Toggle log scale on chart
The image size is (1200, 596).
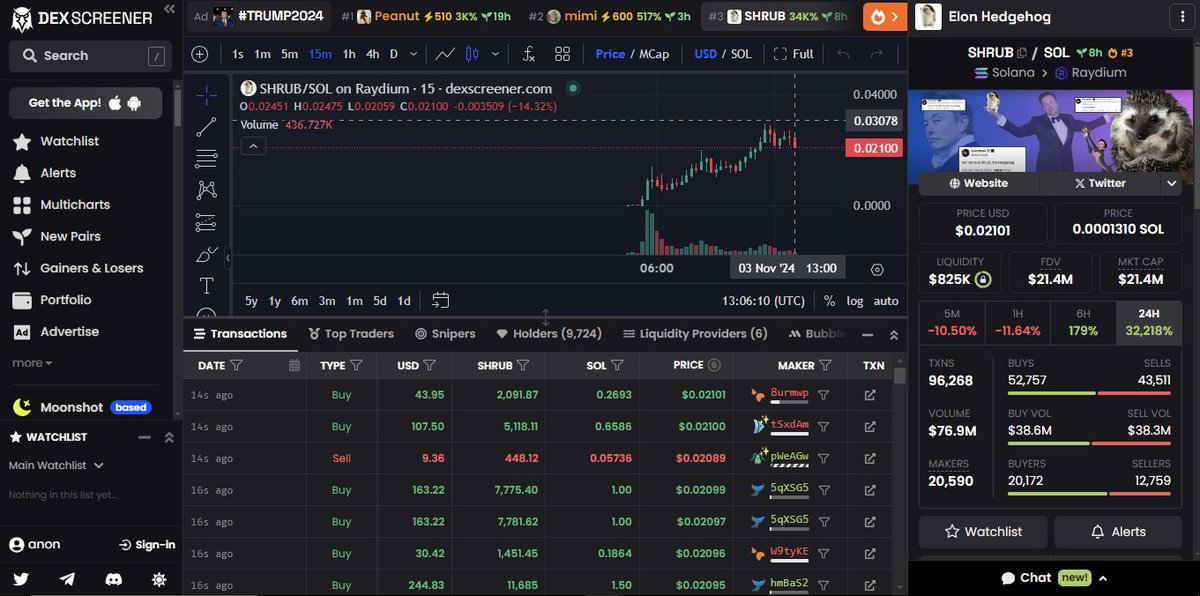coord(854,300)
